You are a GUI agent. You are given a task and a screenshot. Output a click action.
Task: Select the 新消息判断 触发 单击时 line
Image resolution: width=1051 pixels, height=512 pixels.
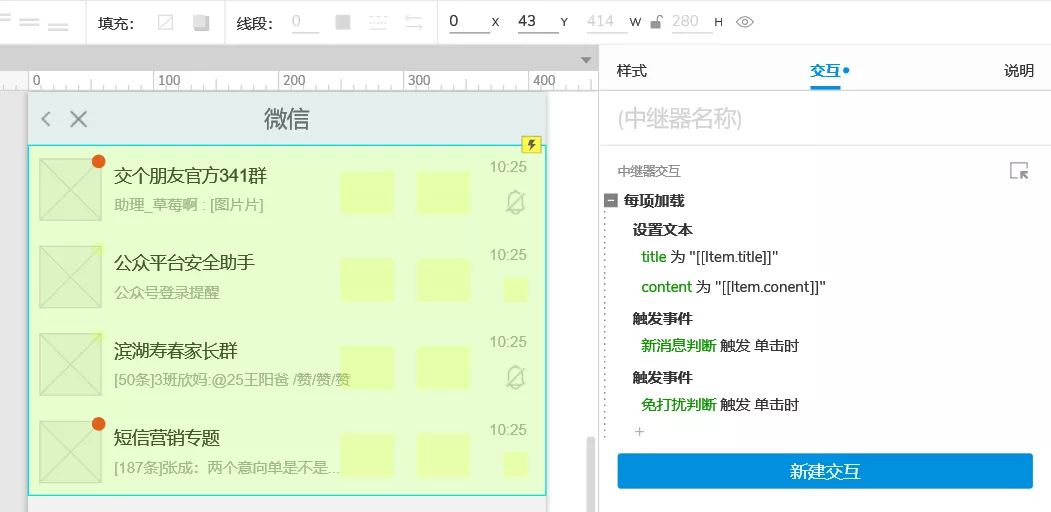click(x=720, y=346)
